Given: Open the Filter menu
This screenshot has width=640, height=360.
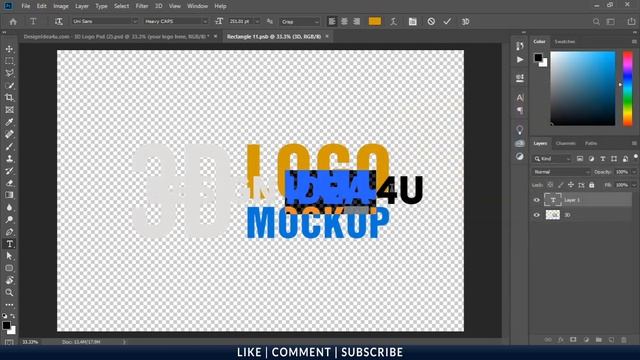Looking at the screenshot, I should click(x=142, y=6).
